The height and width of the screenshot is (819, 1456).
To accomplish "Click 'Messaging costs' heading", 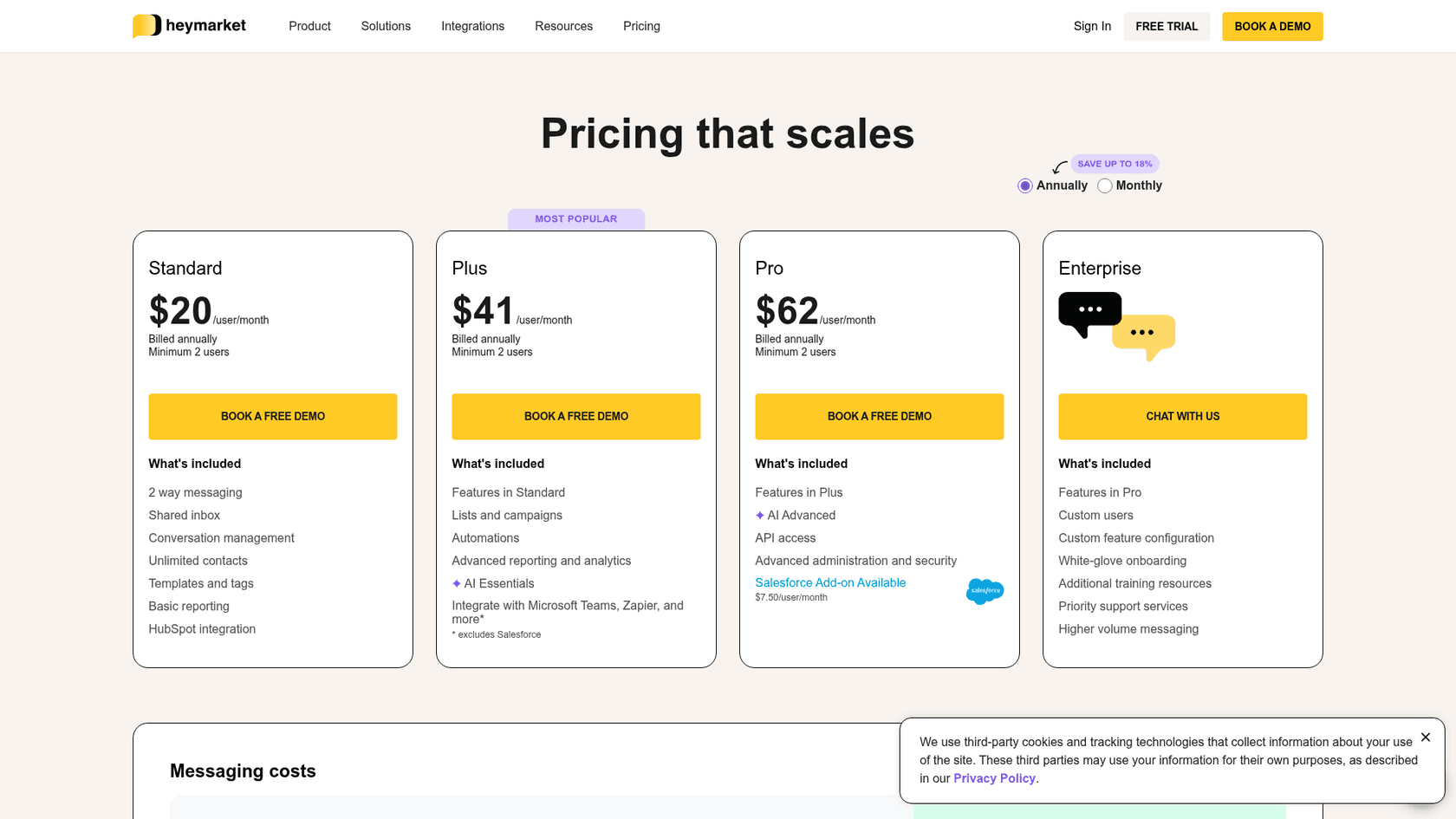I will [243, 771].
